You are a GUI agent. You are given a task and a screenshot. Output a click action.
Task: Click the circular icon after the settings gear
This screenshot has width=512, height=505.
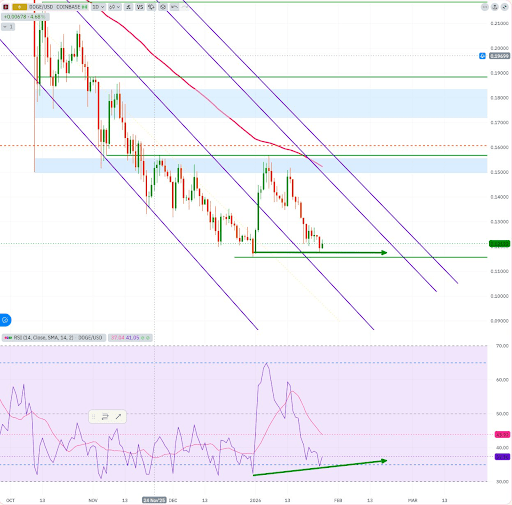[x=162, y=7]
